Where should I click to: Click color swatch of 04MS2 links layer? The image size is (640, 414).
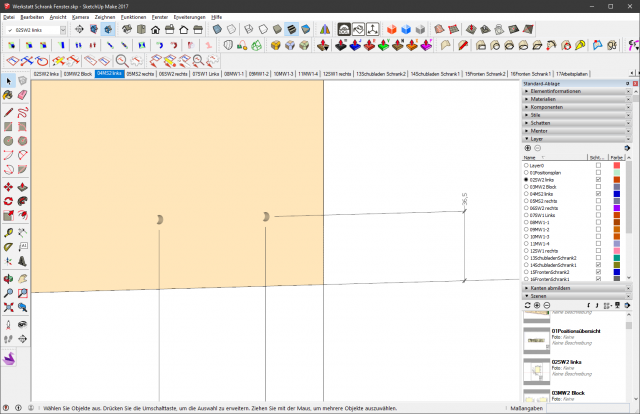click(x=616, y=193)
